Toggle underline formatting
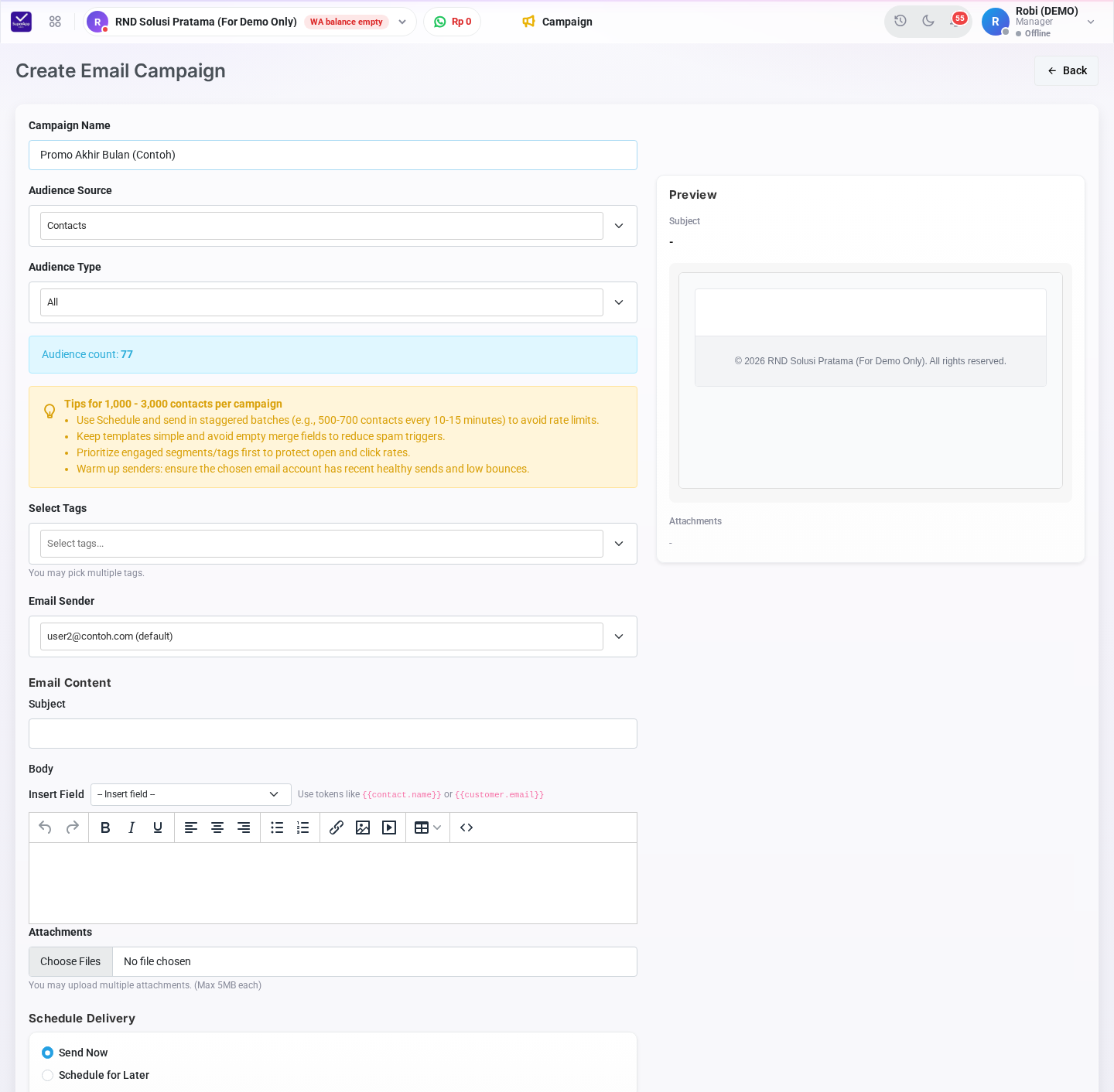This screenshot has width=1114, height=1092. pyautogui.click(x=158, y=828)
